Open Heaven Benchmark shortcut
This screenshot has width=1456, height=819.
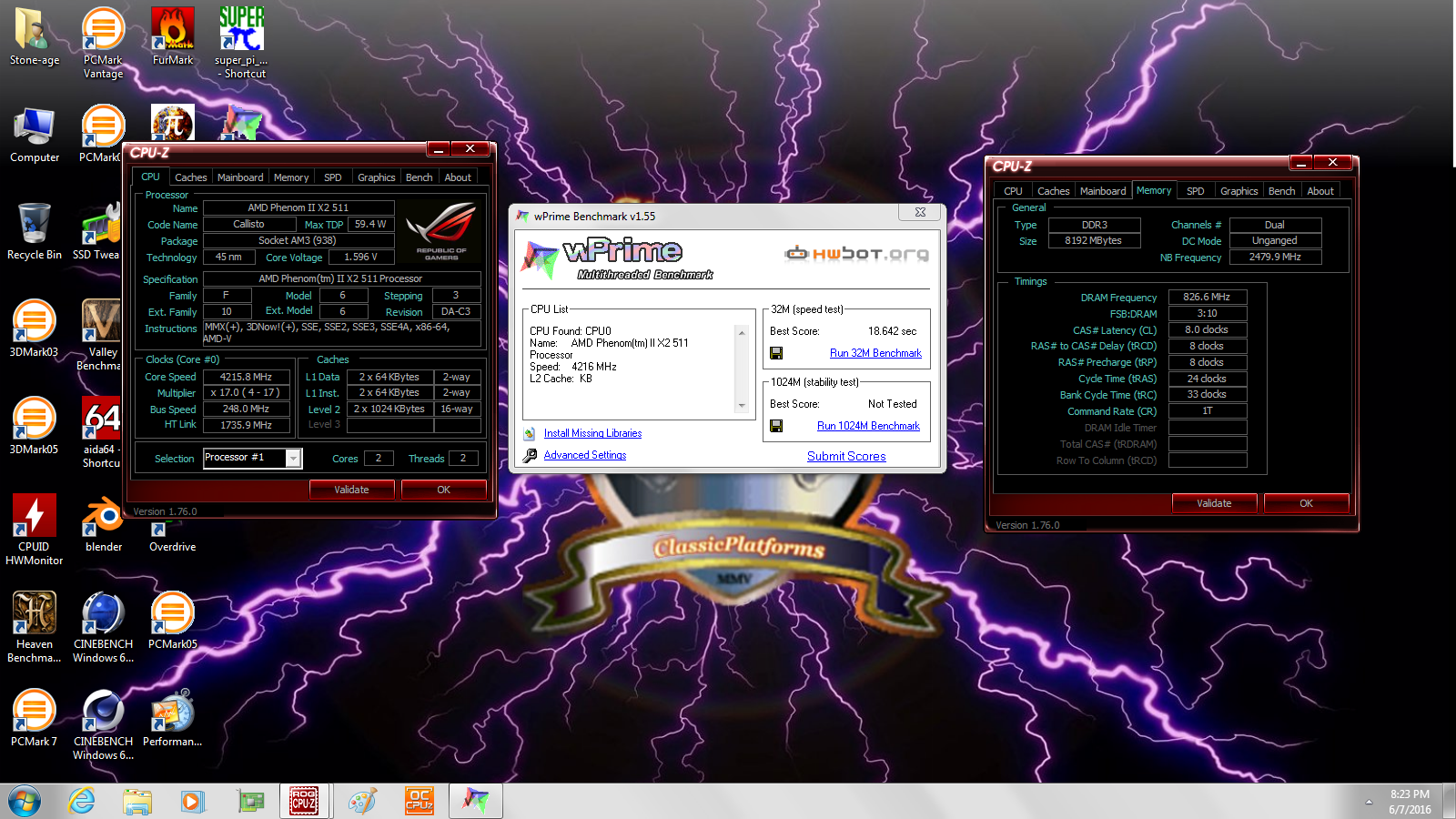click(x=34, y=627)
